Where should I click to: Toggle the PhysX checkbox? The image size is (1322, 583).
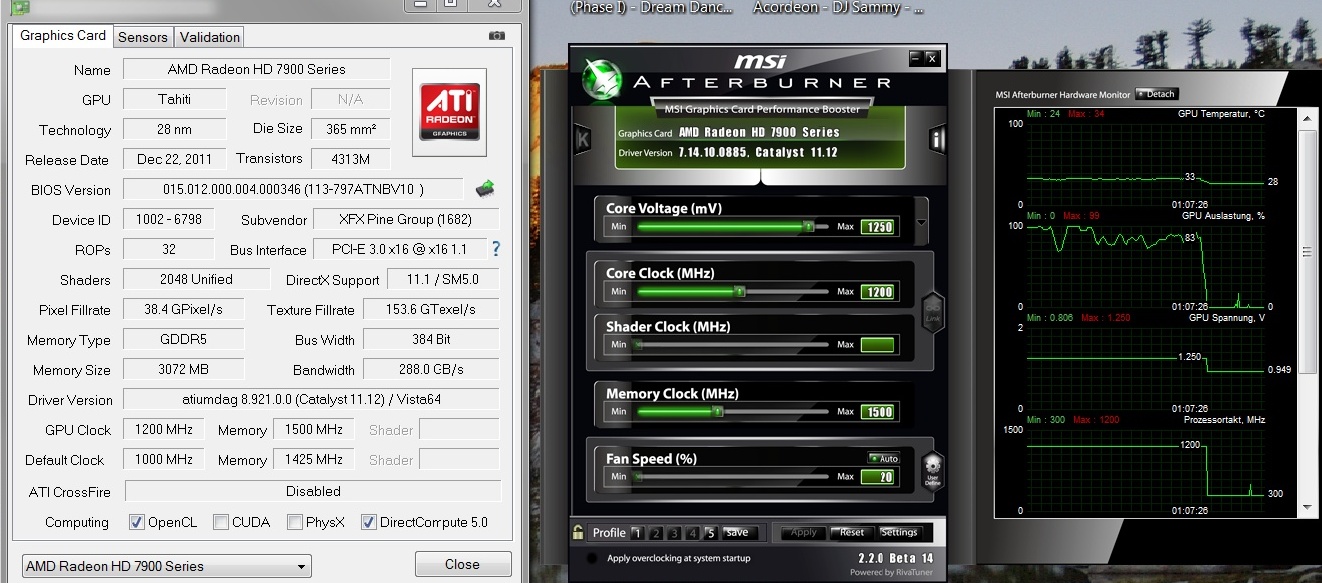[294, 522]
